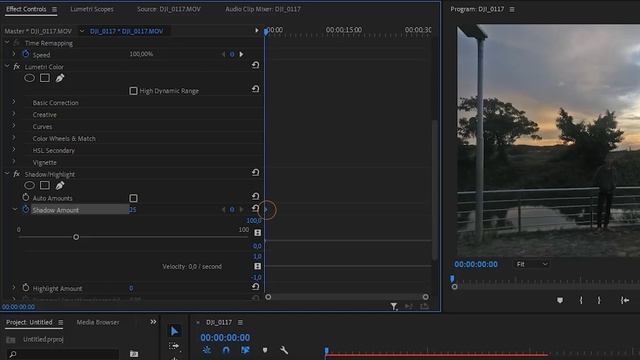Viewport: 640px width, 360px height.
Task: Open timeline display settings wrench
Action: (x=284, y=350)
